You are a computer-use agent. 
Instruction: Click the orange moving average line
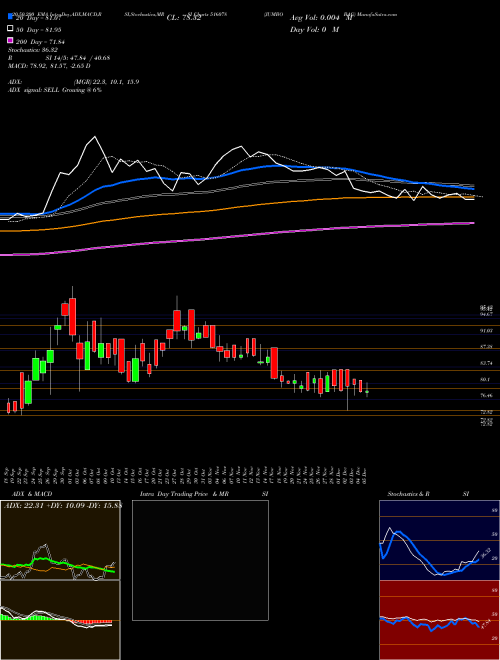pyautogui.click(x=236, y=208)
